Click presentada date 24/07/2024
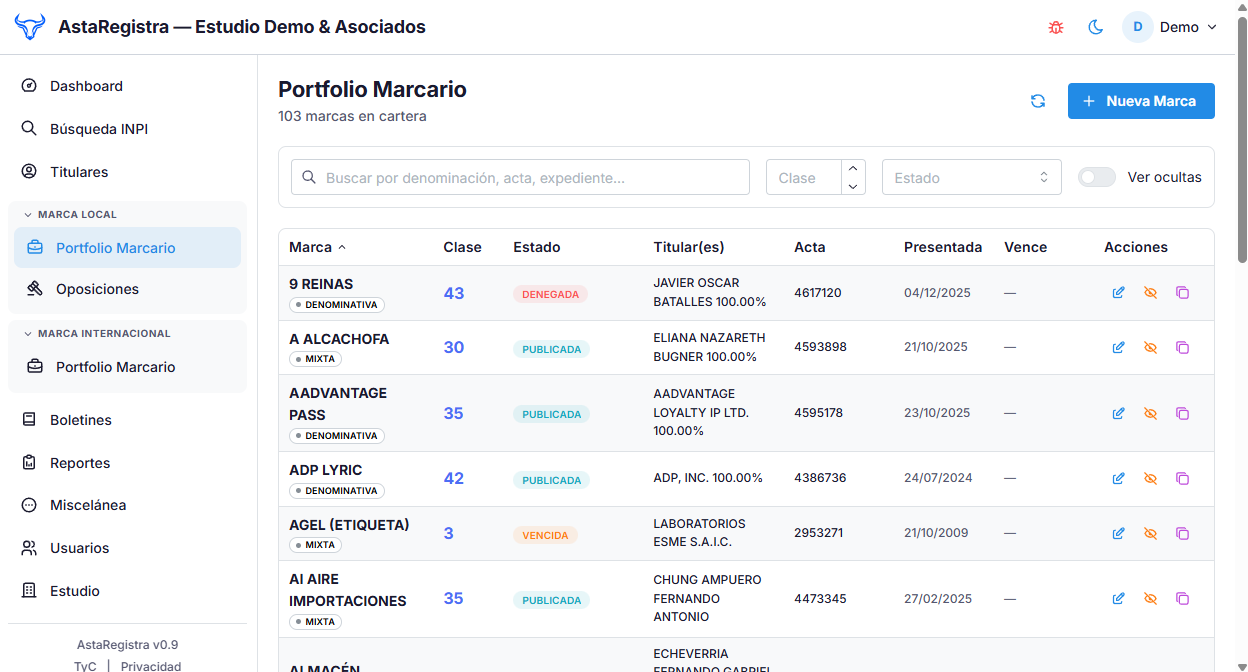 click(x=938, y=478)
